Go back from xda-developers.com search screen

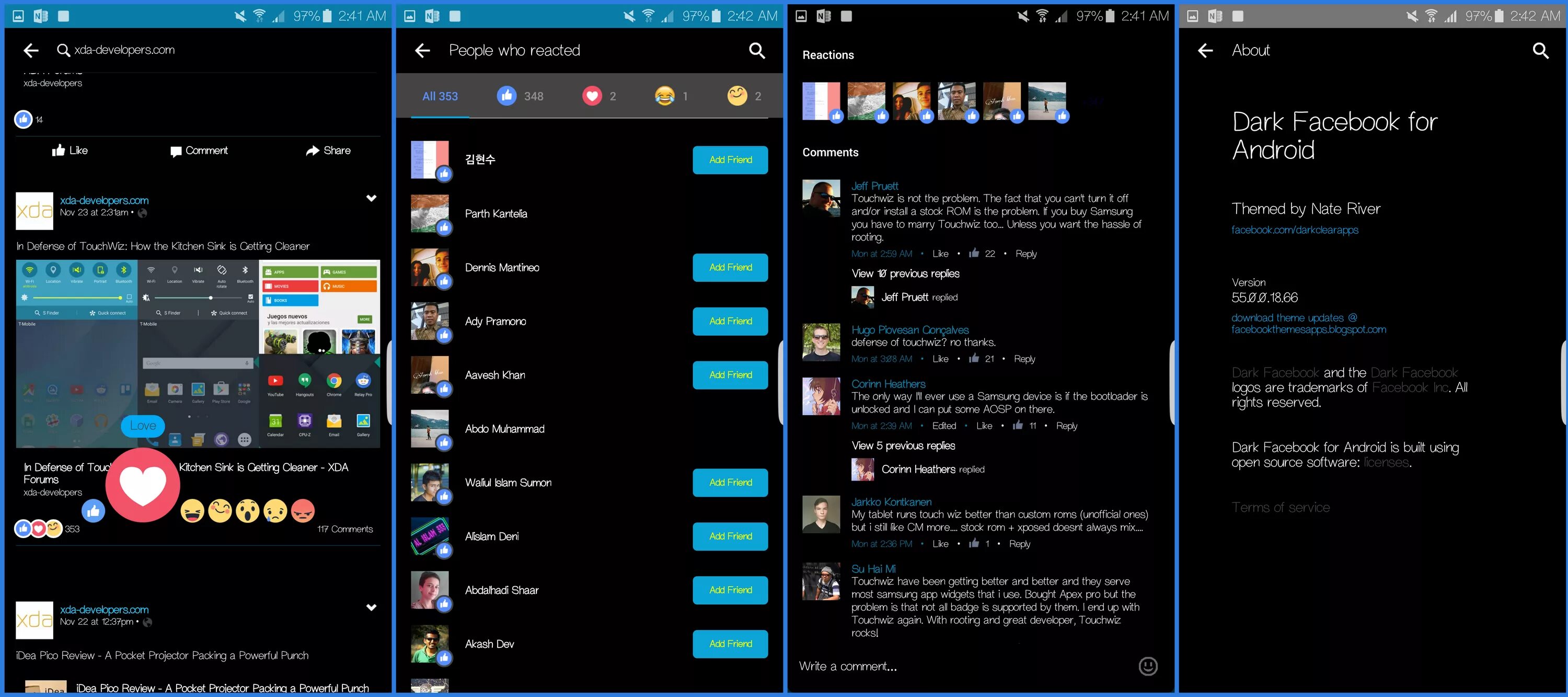[x=31, y=51]
